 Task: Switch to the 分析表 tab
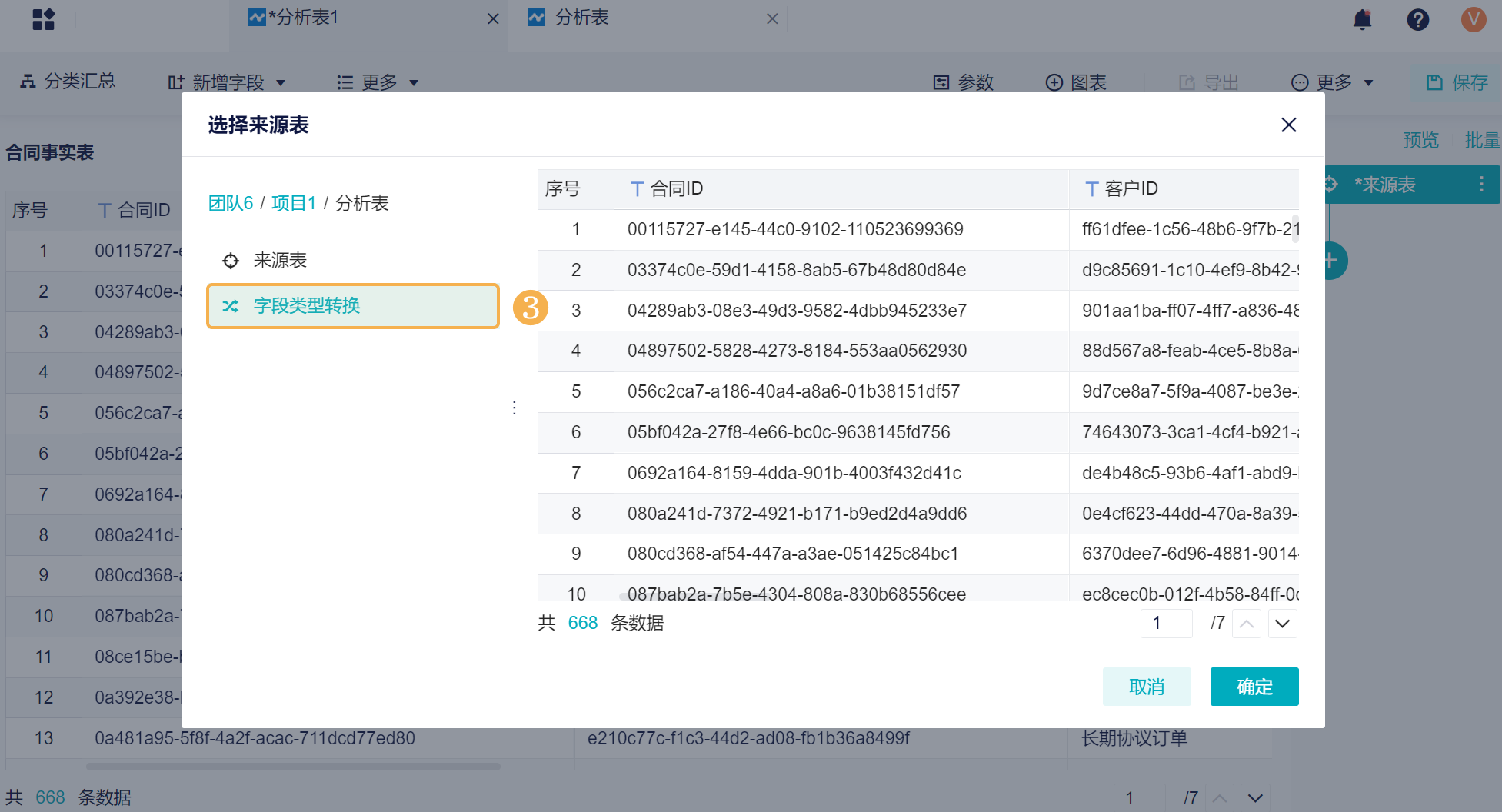pyautogui.click(x=648, y=18)
